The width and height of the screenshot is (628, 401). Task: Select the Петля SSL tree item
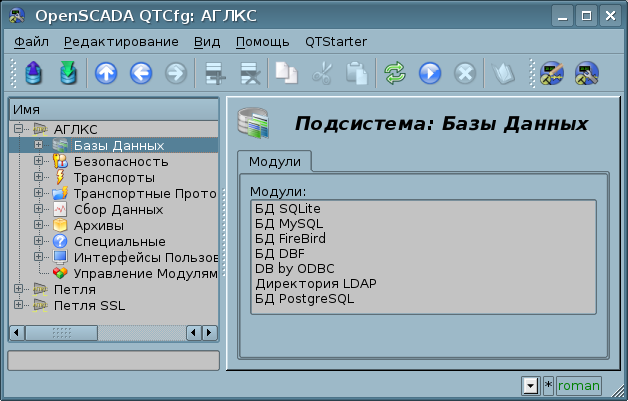click(89, 305)
